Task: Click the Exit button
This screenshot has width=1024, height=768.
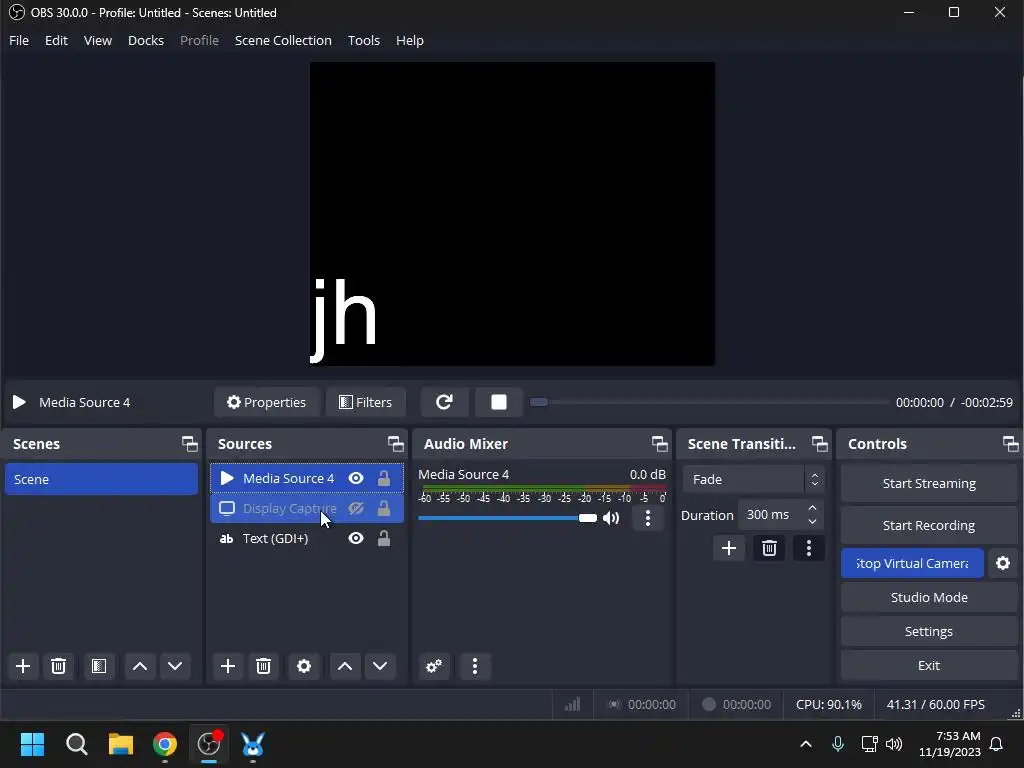Action: [929, 665]
